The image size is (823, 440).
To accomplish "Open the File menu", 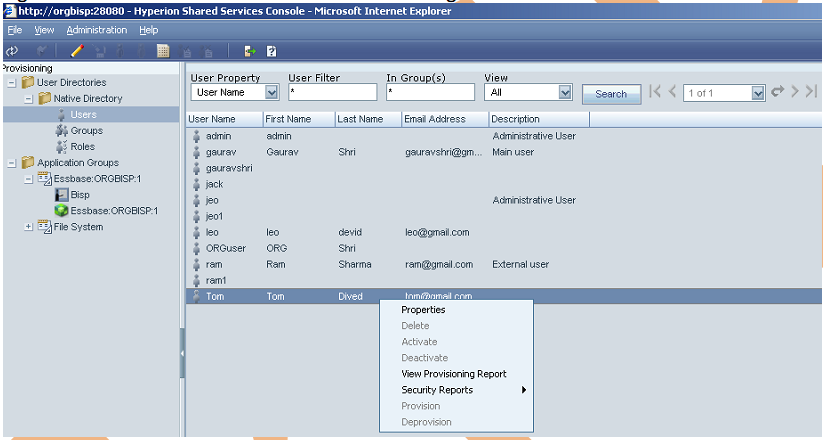I will (x=15, y=30).
